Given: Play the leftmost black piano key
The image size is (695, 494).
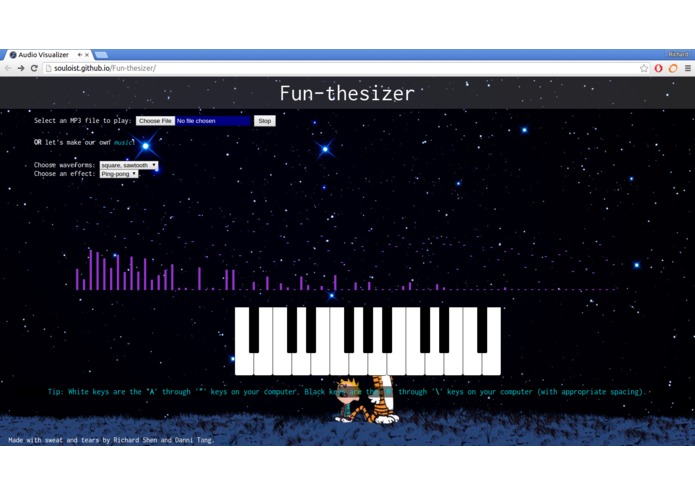Looking at the screenshot, I should click(x=254, y=330).
